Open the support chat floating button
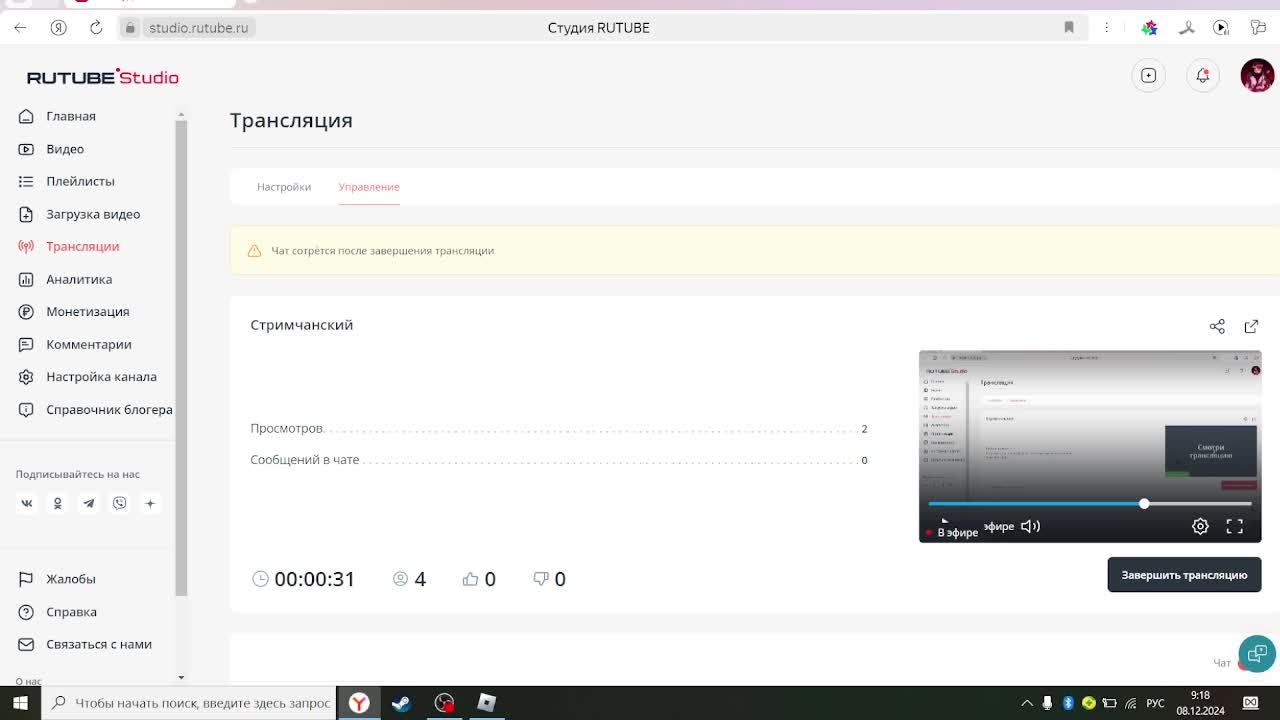The width and height of the screenshot is (1280, 720). click(1257, 654)
